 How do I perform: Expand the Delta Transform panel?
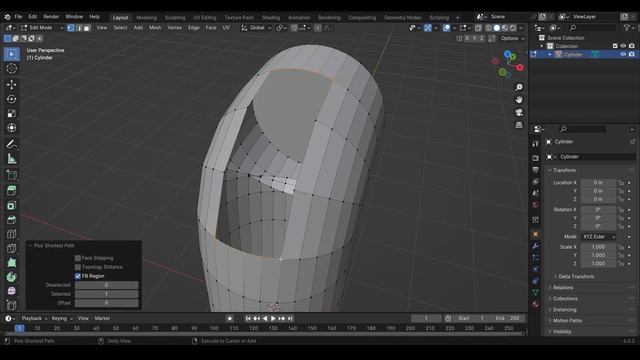click(576, 277)
